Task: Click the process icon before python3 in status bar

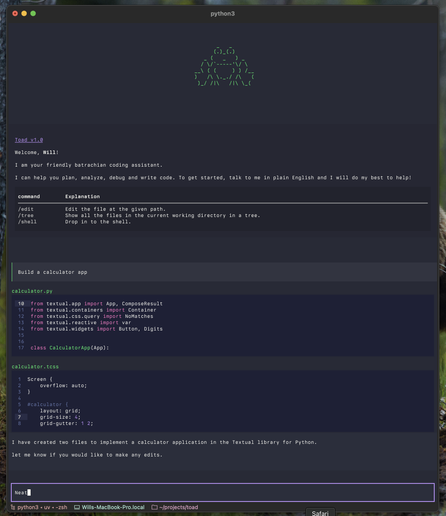Action: pos(13,507)
